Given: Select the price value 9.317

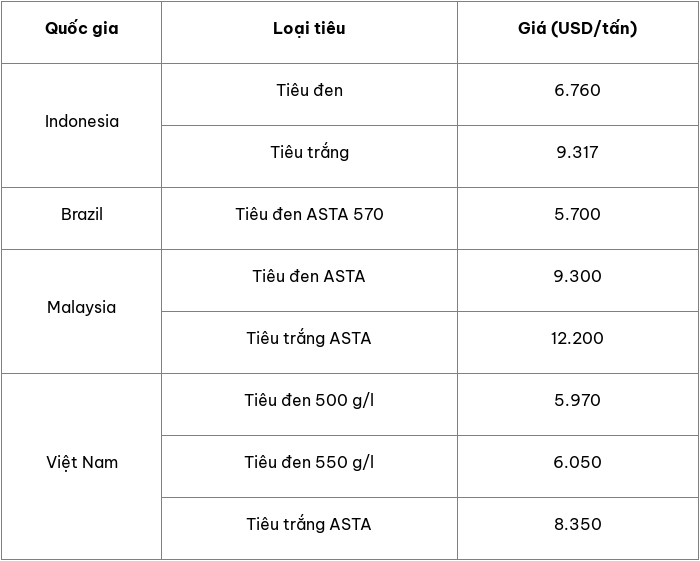Looking at the screenshot, I should click(577, 152).
